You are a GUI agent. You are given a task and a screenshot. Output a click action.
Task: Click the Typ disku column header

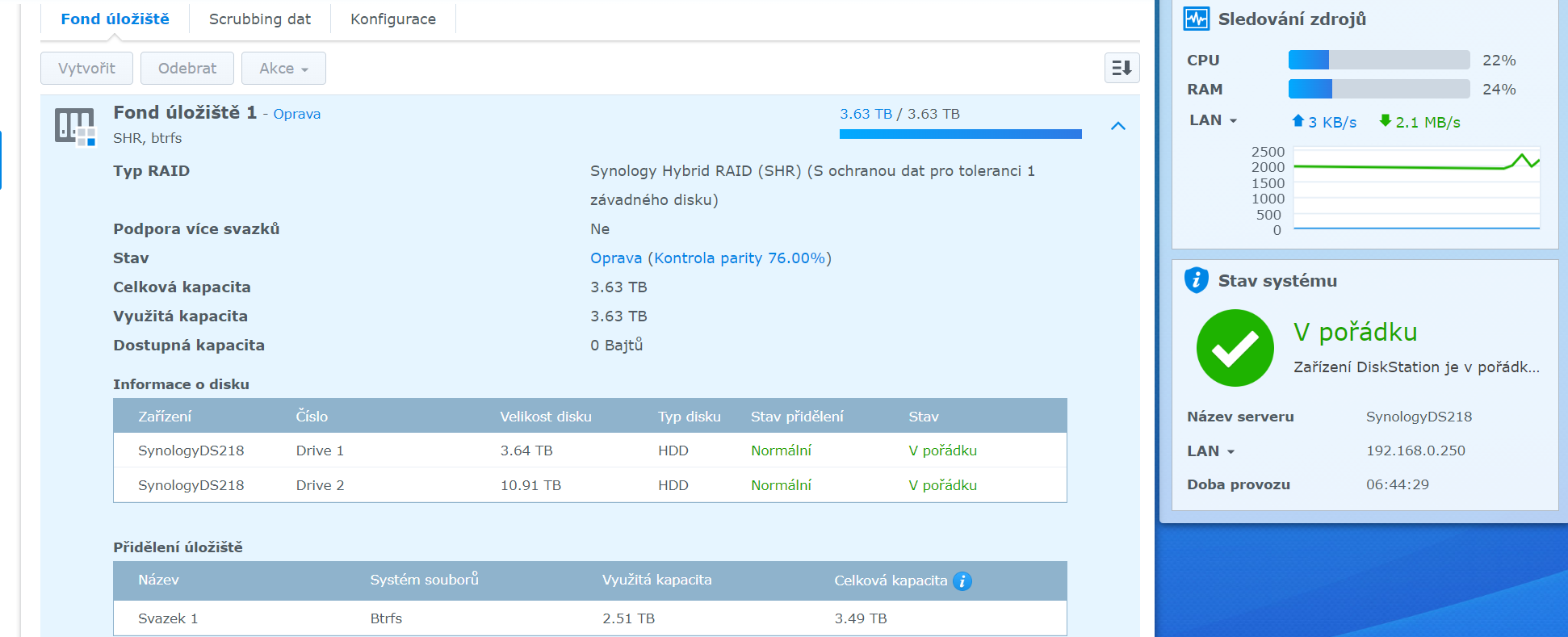[x=689, y=417]
